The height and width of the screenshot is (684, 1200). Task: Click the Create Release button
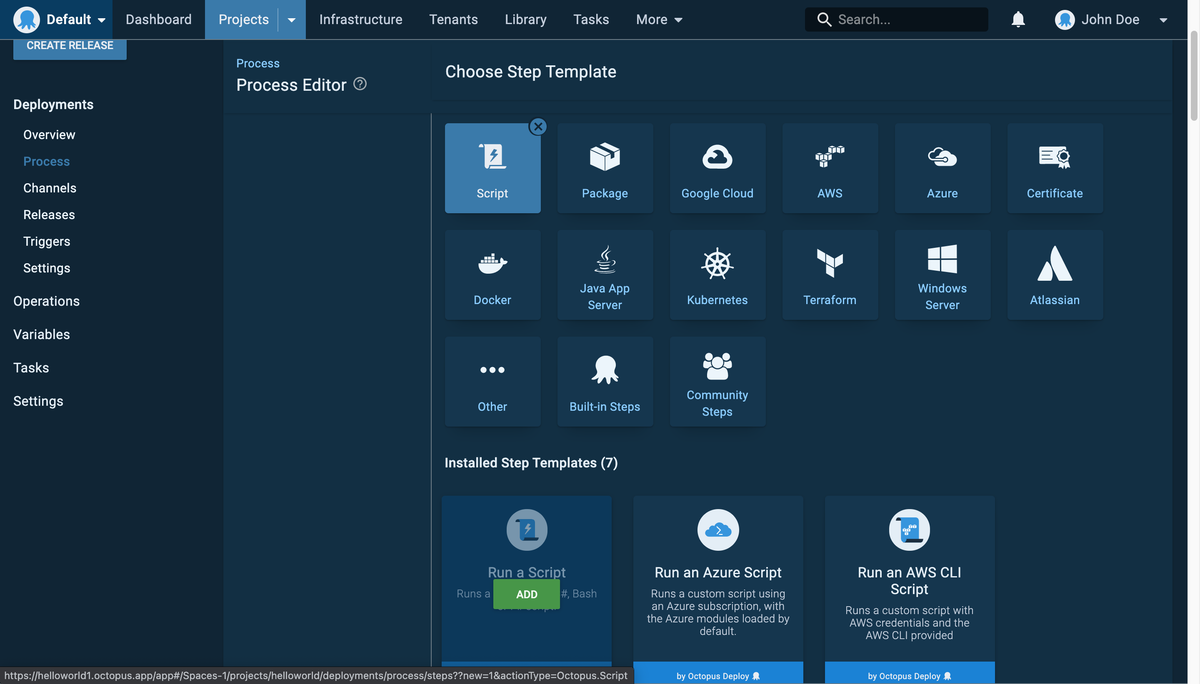coord(70,46)
